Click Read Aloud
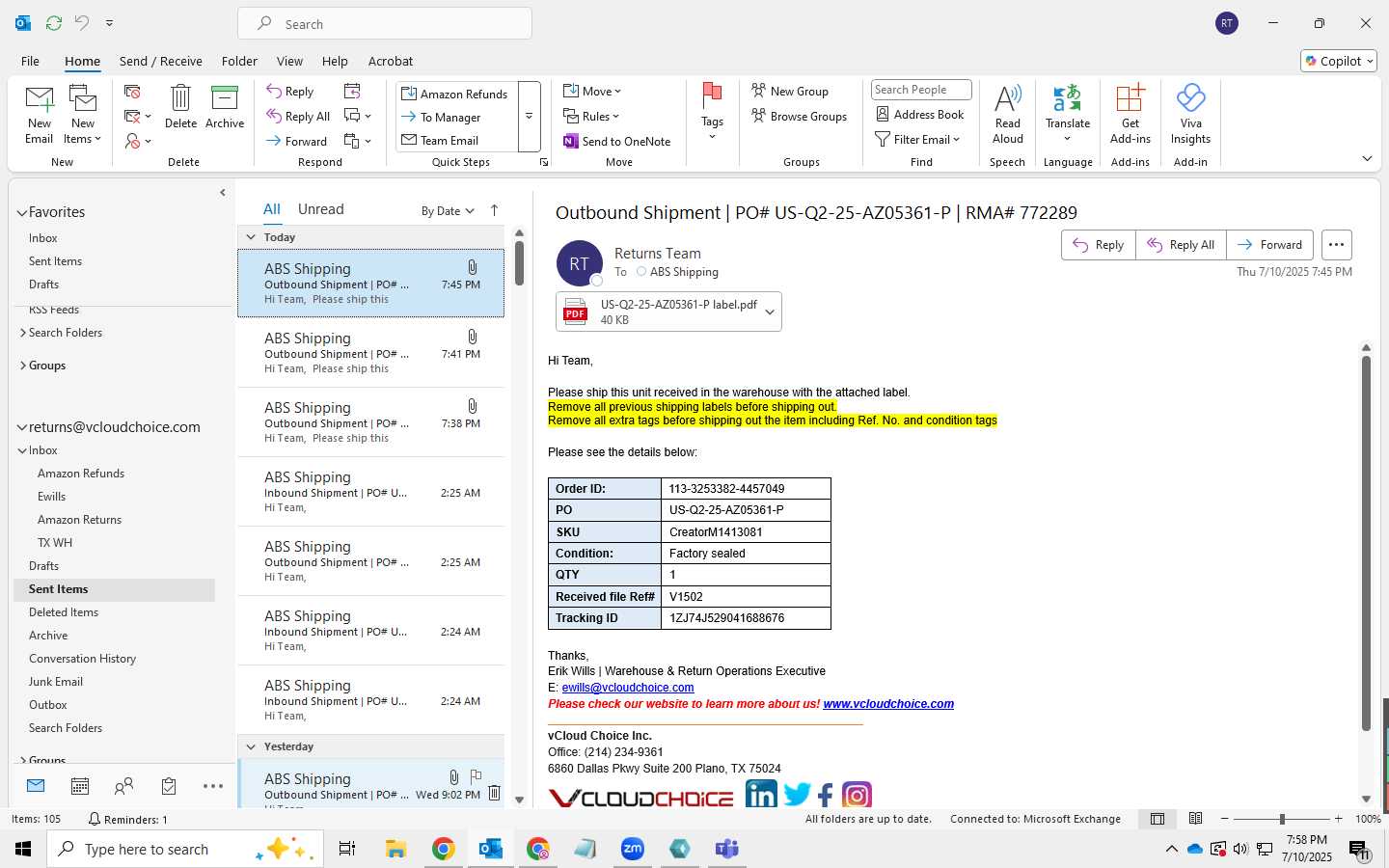This screenshot has height=868, width=1389. pos(1008,115)
